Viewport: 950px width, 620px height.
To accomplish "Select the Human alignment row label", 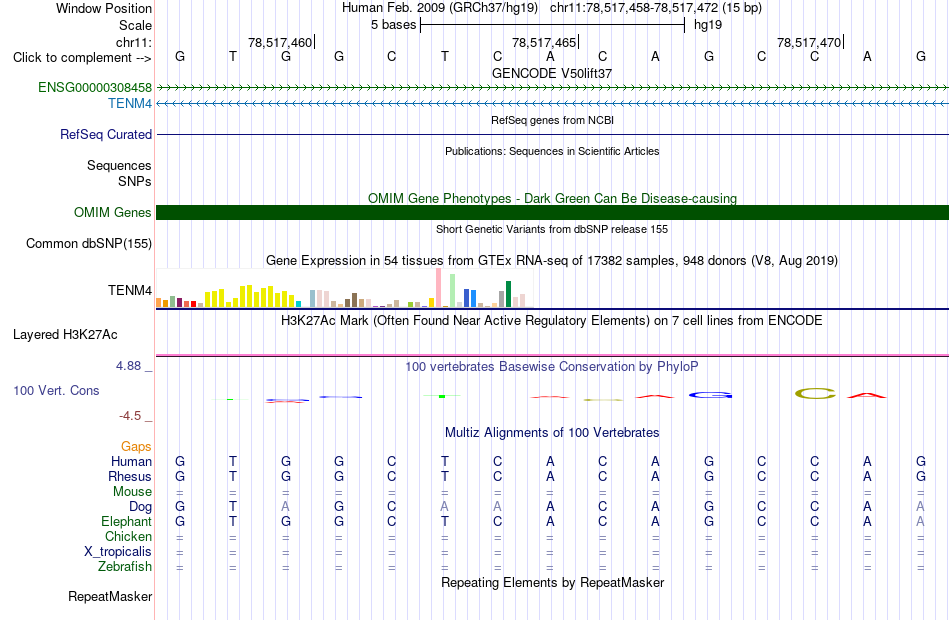I will (x=131, y=462).
